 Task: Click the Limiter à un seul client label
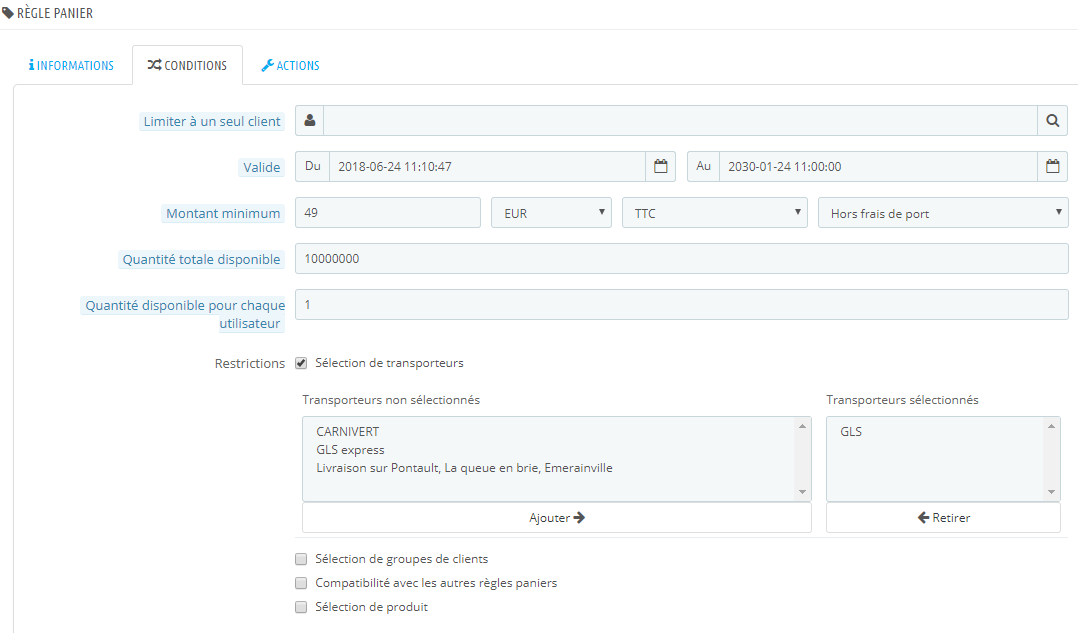212,122
